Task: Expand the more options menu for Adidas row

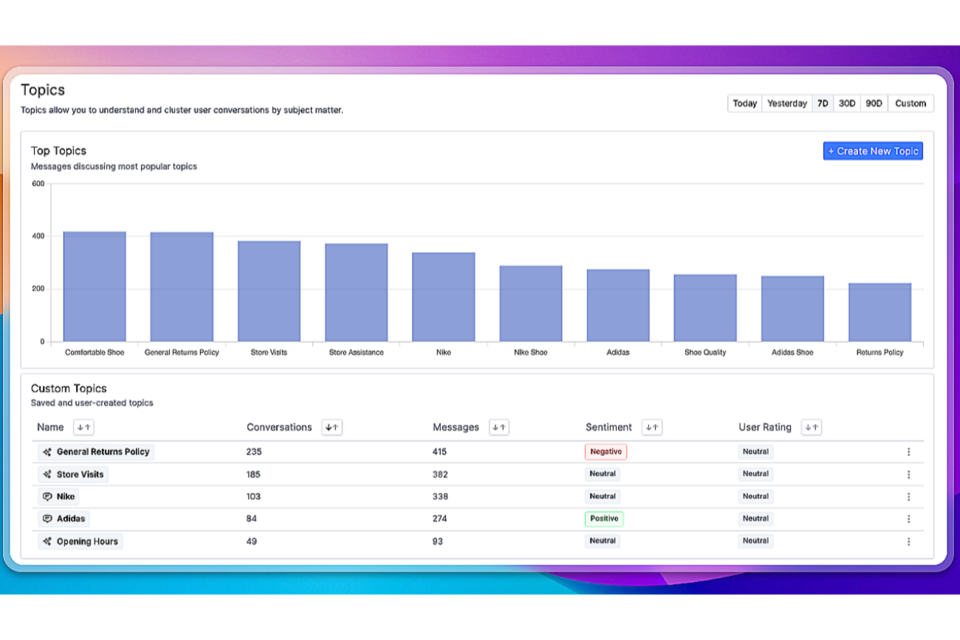Action: 908,519
